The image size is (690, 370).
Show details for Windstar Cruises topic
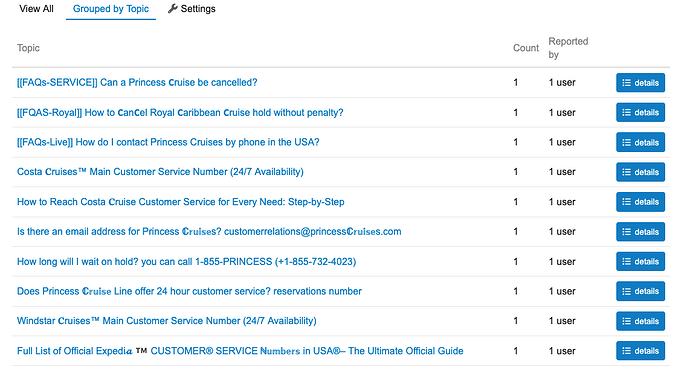point(640,321)
